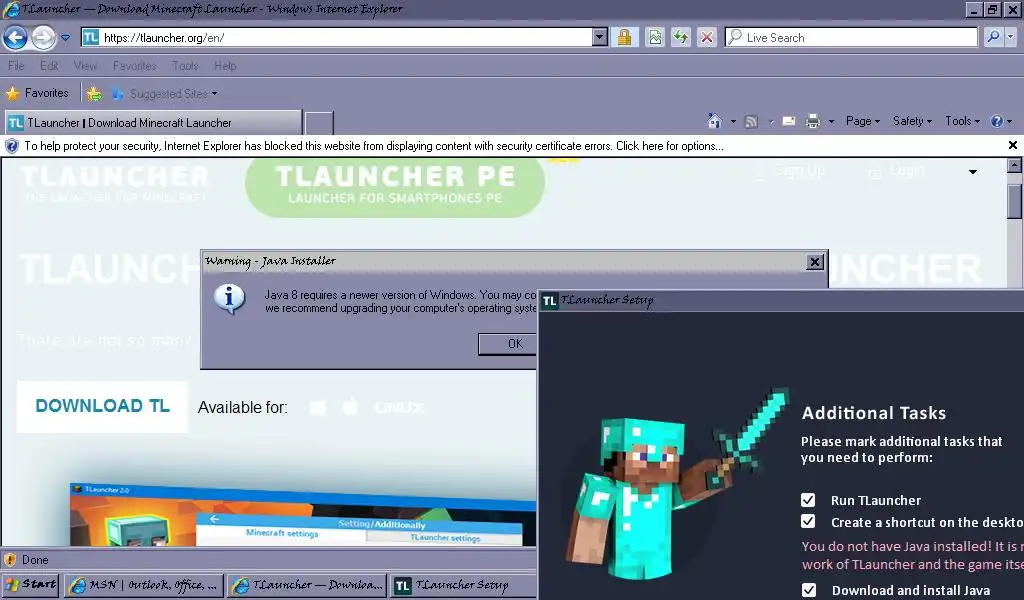
Task: Expand the language dropdown arrow on page
Action: [972, 172]
